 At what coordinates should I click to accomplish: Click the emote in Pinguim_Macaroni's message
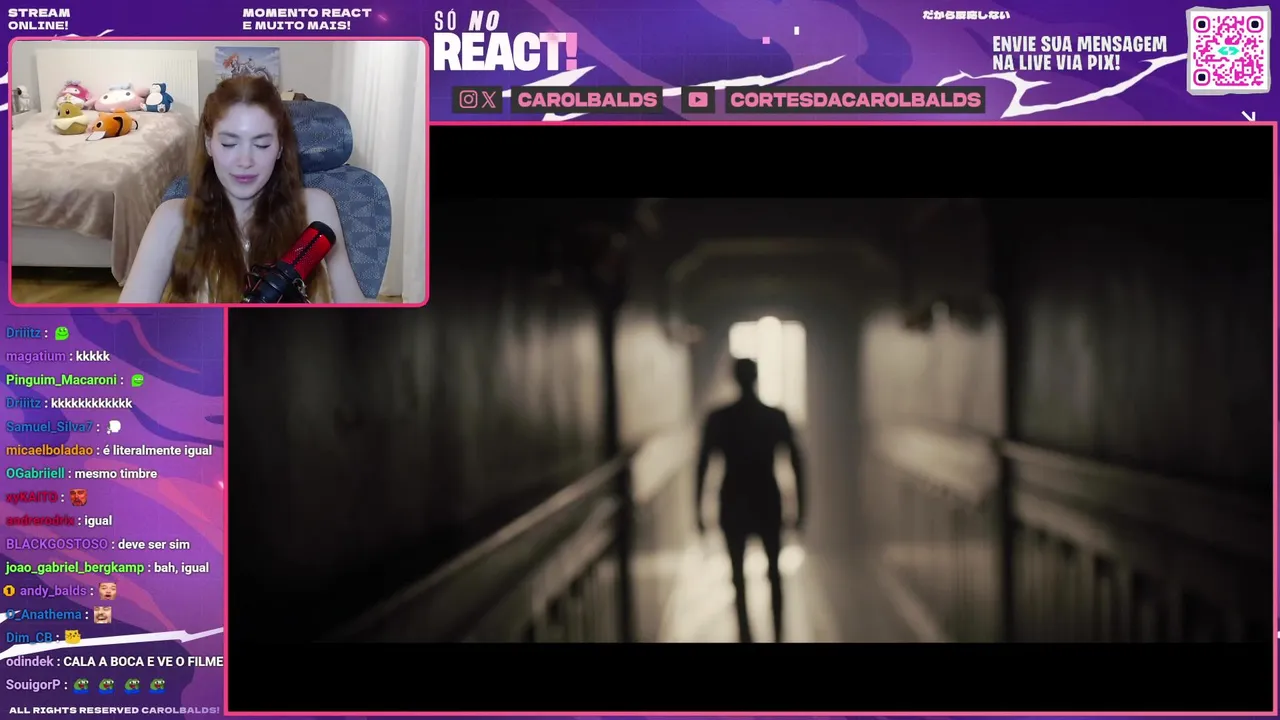pyautogui.click(x=137, y=380)
